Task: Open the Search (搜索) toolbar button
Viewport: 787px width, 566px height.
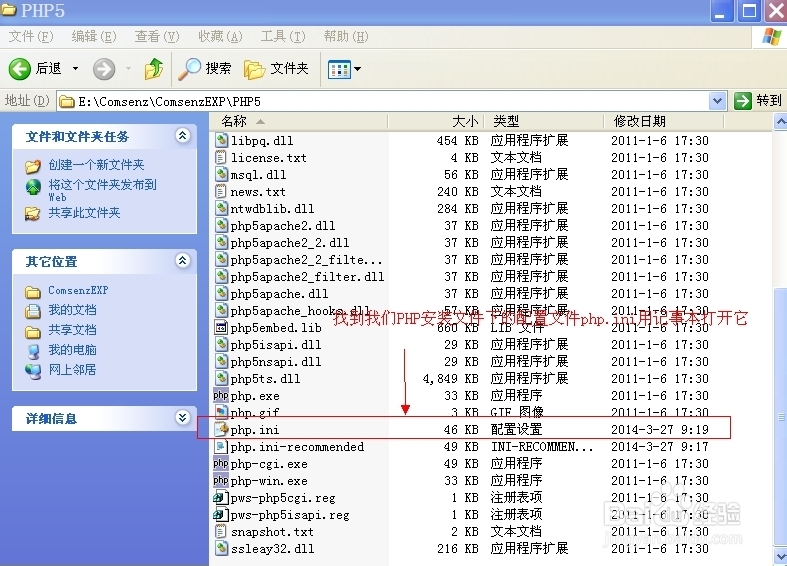Action: pos(205,69)
